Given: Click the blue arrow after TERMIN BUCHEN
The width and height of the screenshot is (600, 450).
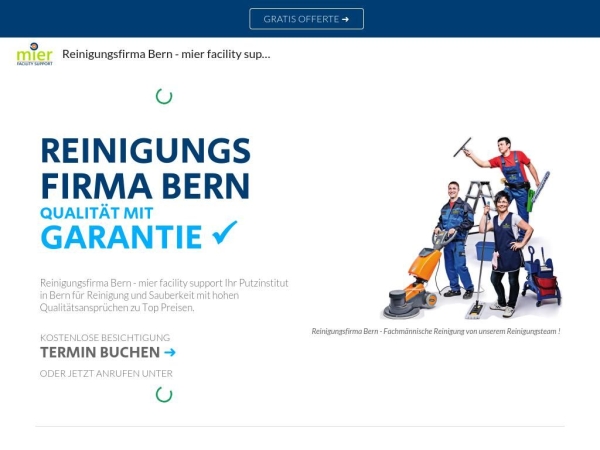Looking at the screenshot, I should coord(170,352).
